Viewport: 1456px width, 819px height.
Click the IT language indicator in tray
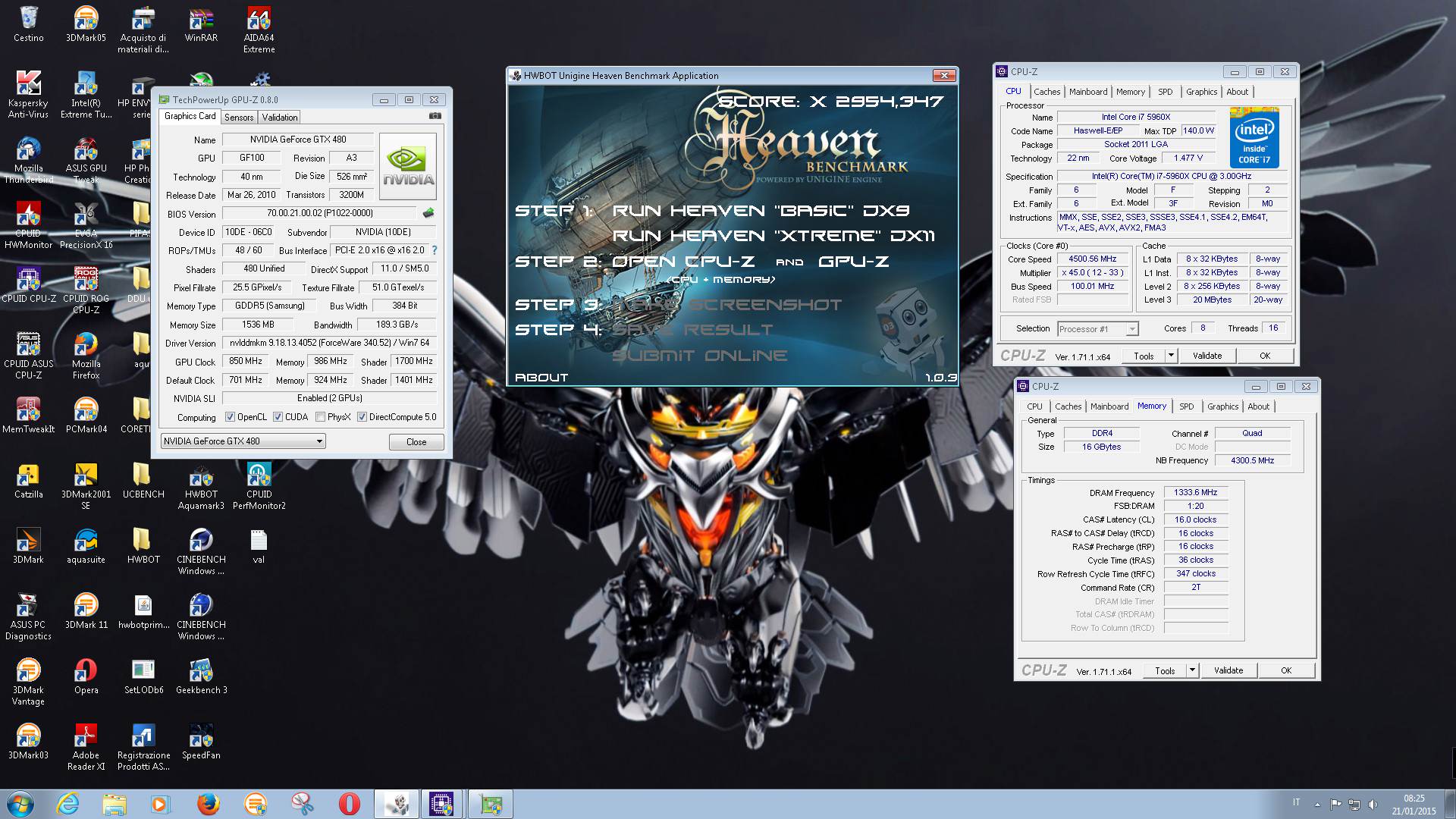click(x=1296, y=802)
